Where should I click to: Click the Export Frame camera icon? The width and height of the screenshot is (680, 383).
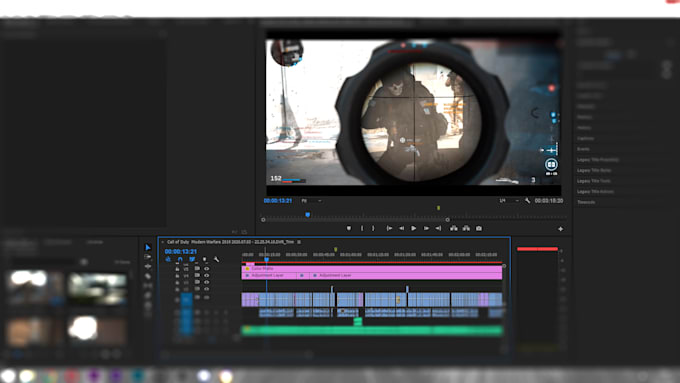point(479,228)
